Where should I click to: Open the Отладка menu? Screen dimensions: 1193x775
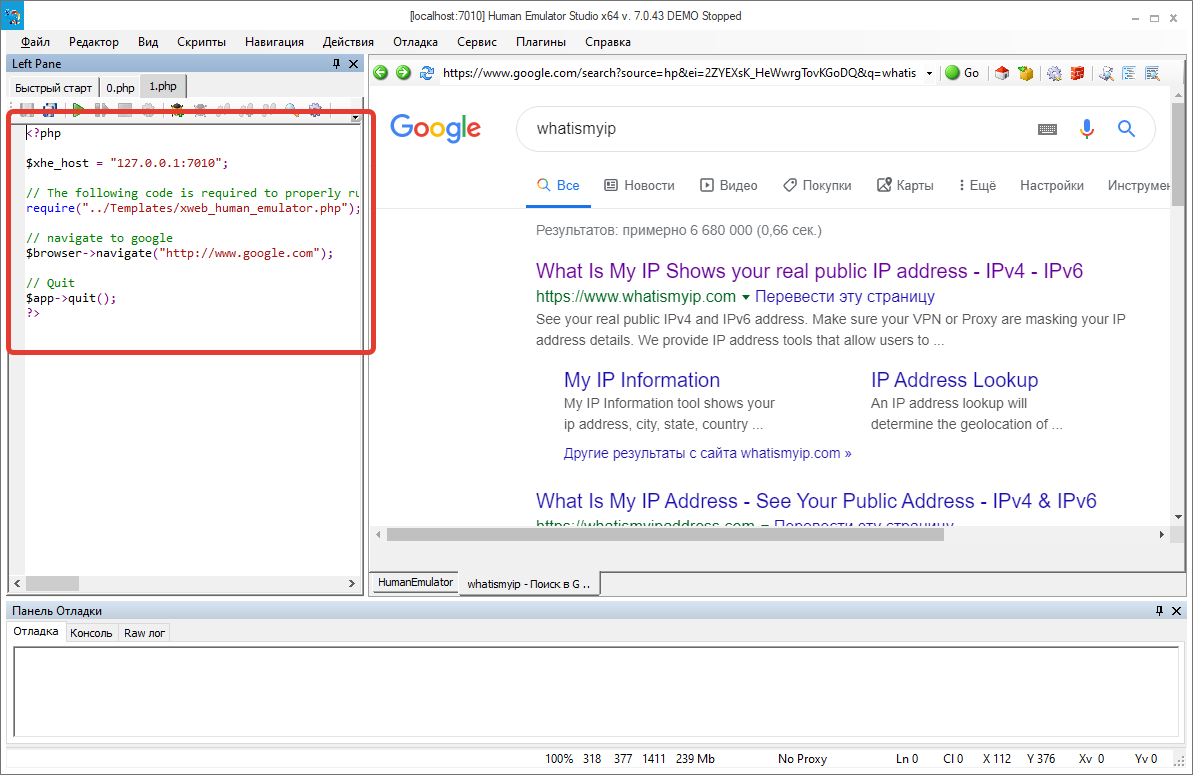tap(415, 42)
